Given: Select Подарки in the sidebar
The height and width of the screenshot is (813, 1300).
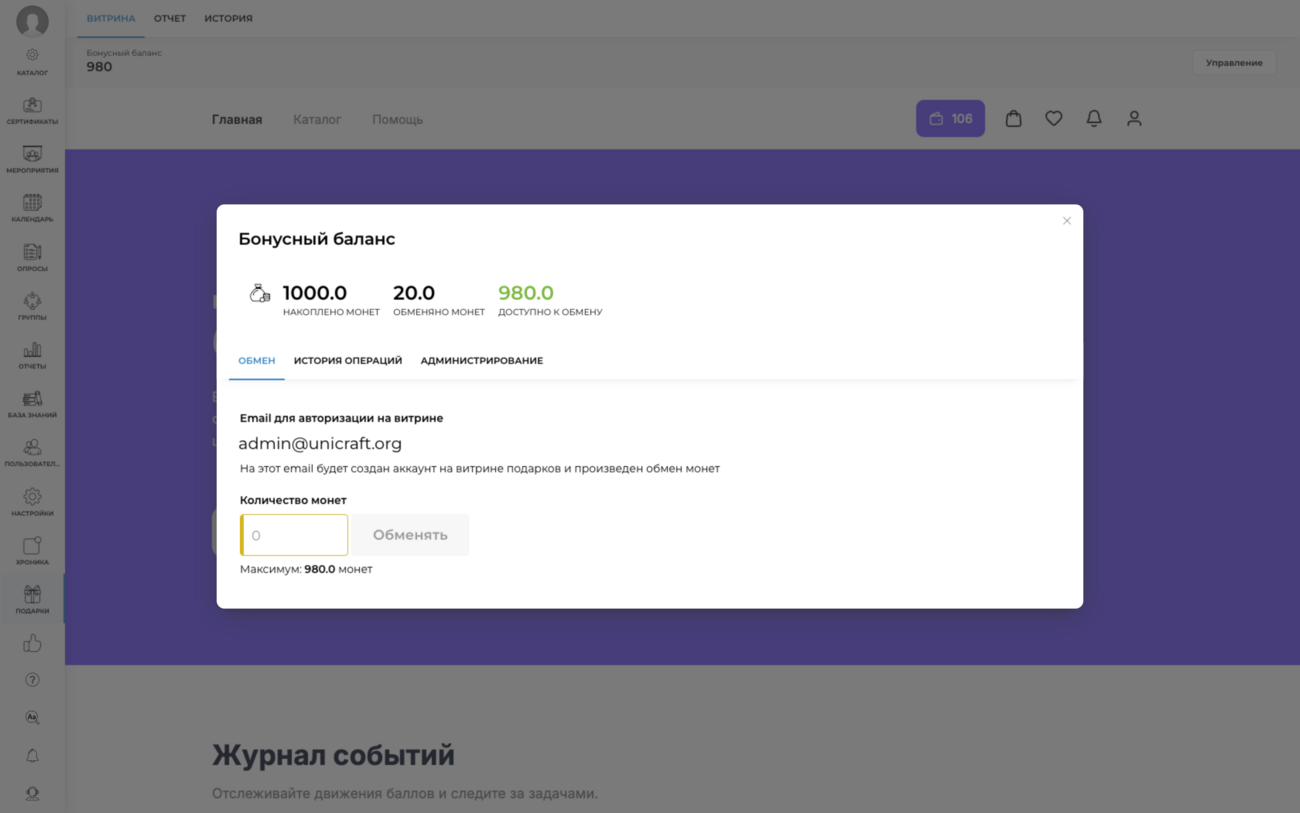Looking at the screenshot, I should pos(32,600).
